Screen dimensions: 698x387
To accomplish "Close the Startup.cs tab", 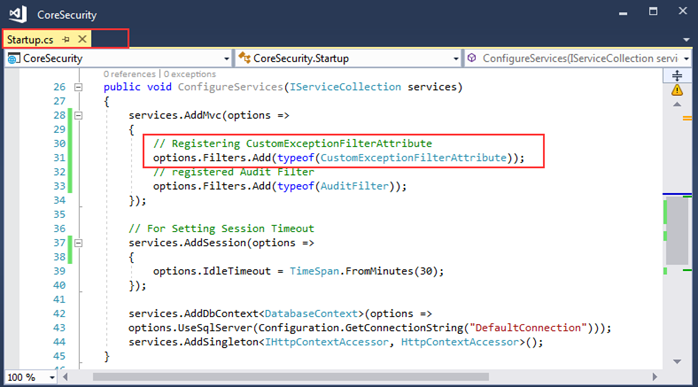I will tap(82, 39).
